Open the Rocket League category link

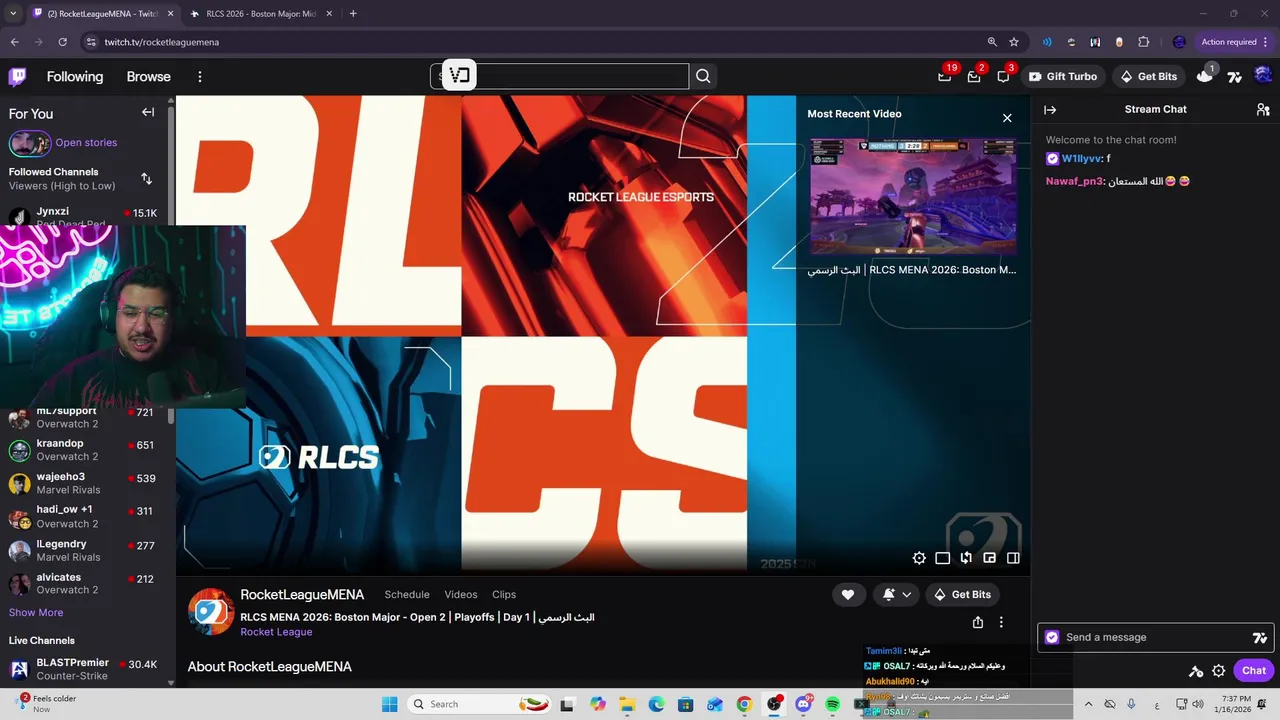(x=276, y=632)
